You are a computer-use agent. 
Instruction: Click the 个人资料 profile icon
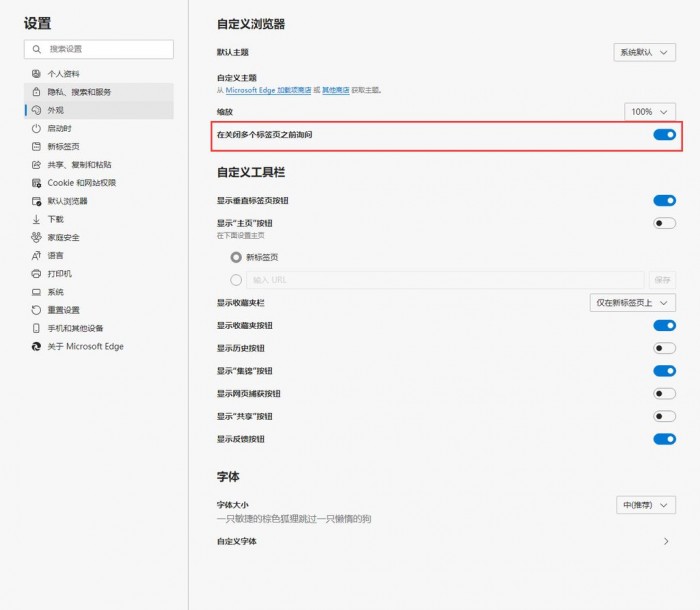click(36, 74)
